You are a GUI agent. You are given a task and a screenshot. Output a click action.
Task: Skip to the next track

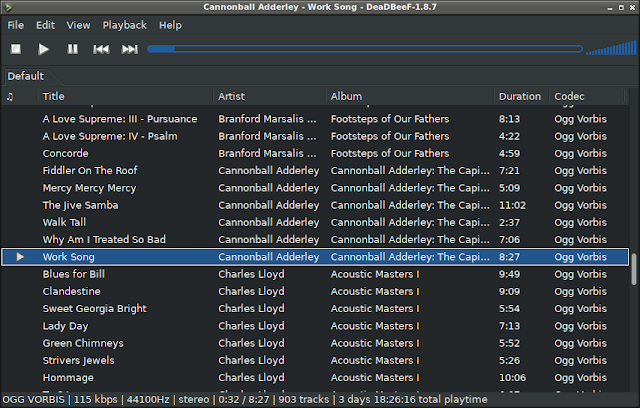pos(130,49)
